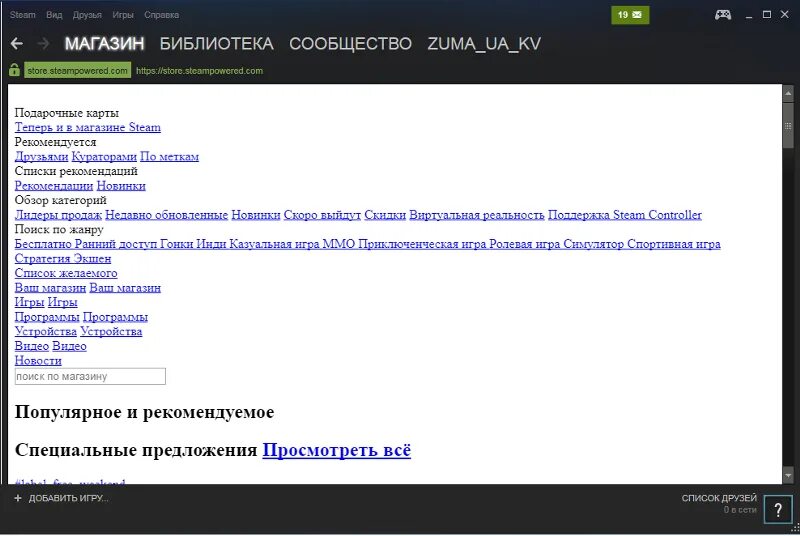
Task: Switch to the МАГАЗИН tab
Action: (105, 44)
